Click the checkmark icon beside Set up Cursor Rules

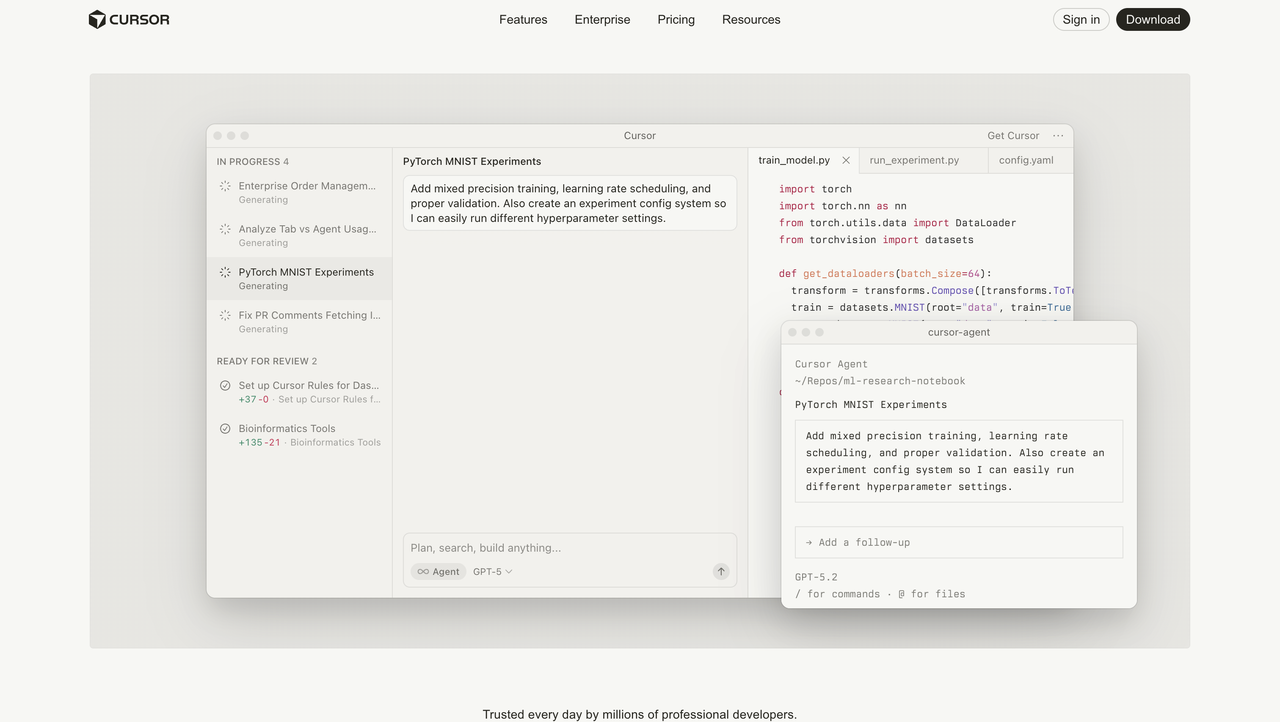point(225,385)
